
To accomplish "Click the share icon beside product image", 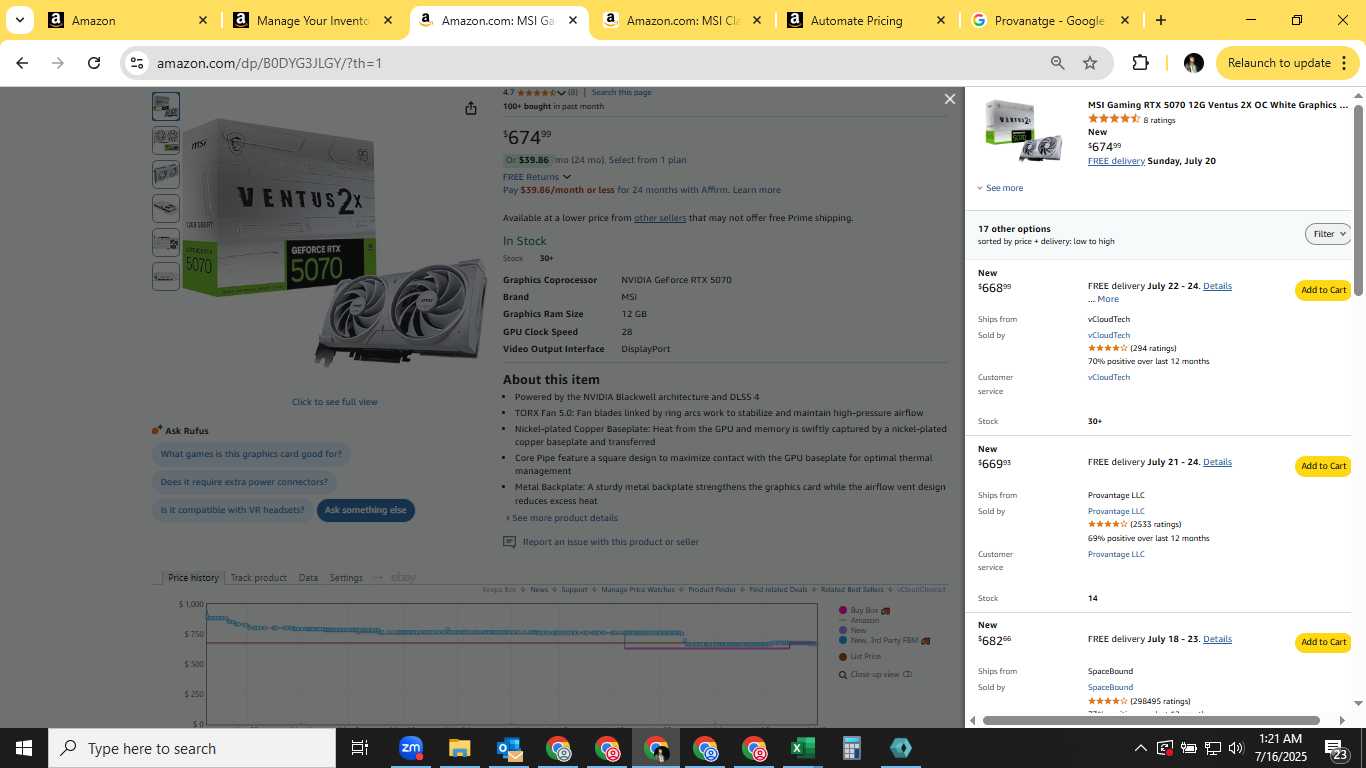I will point(471,108).
